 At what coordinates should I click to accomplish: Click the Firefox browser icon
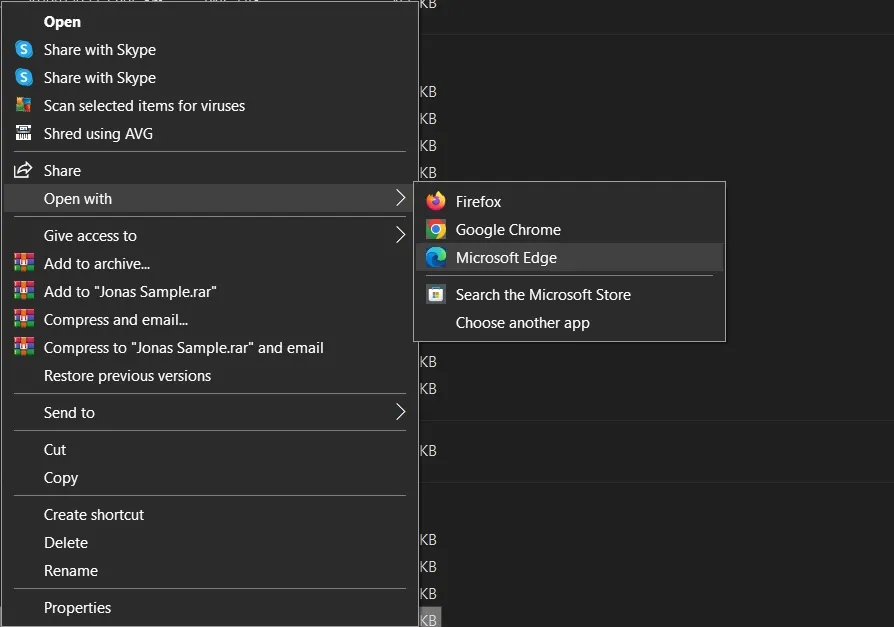(436, 201)
